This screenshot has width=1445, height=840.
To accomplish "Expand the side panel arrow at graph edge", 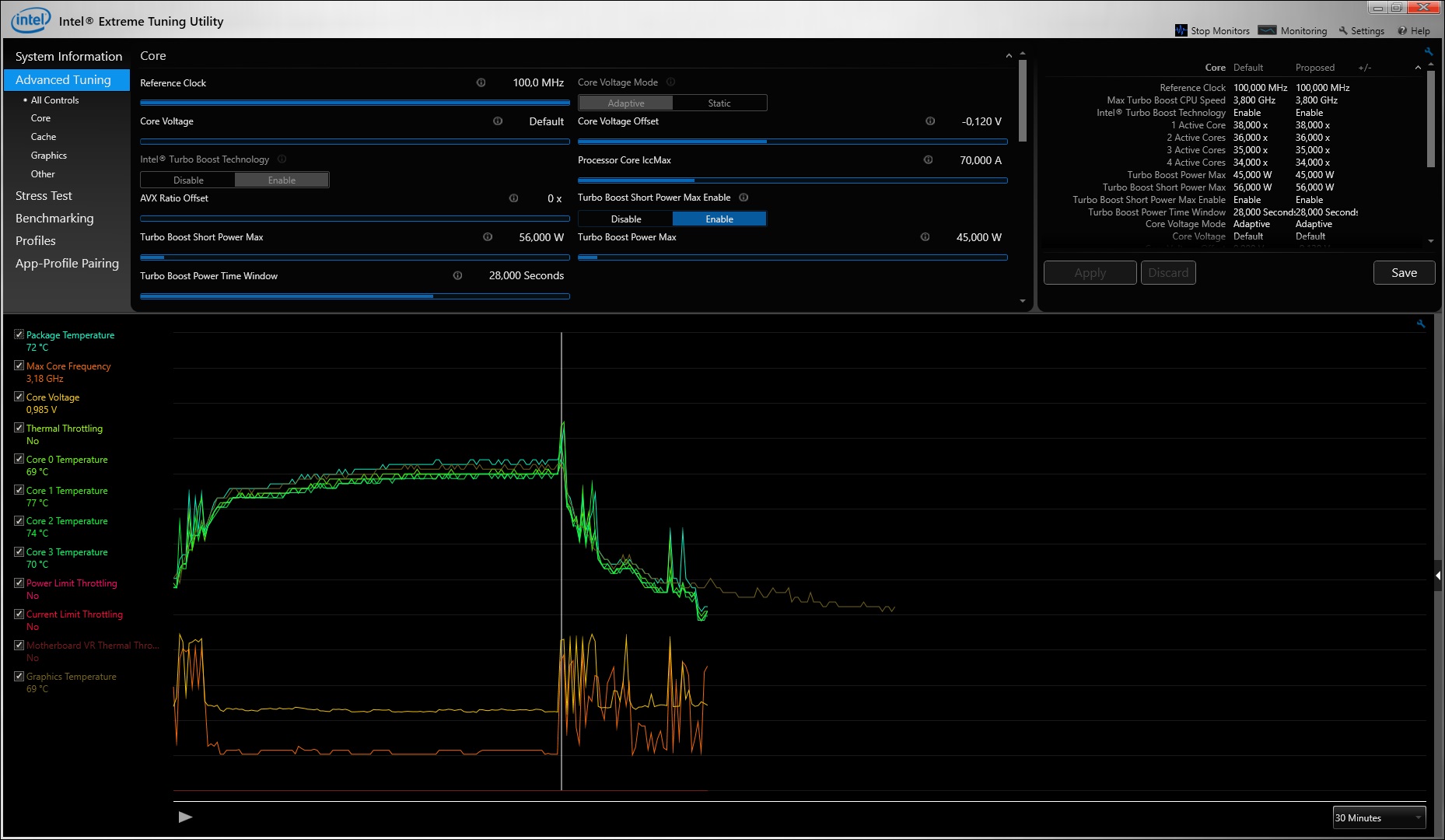I will (x=1438, y=576).
